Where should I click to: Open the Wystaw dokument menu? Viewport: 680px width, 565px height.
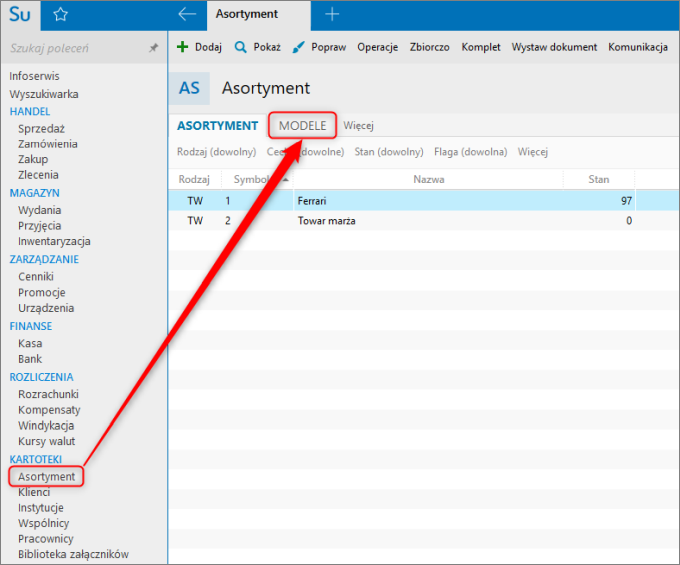click(554, 47)
